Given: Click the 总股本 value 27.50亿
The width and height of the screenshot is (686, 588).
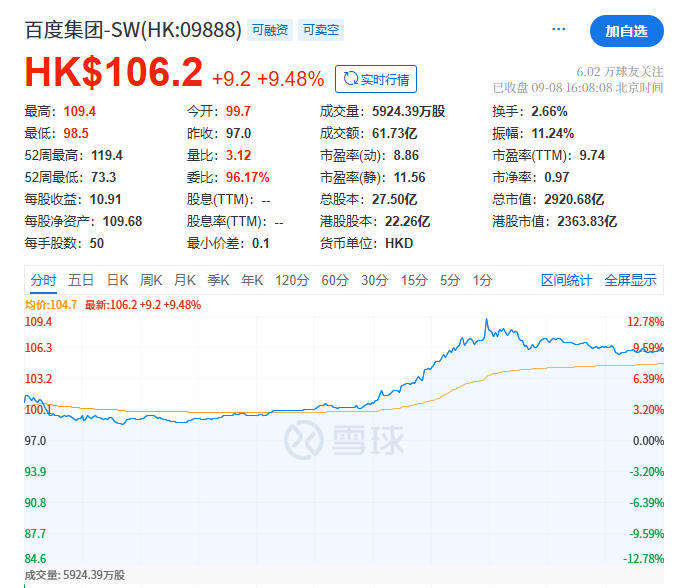Looking at the screenshot, I should coord(395,200).
